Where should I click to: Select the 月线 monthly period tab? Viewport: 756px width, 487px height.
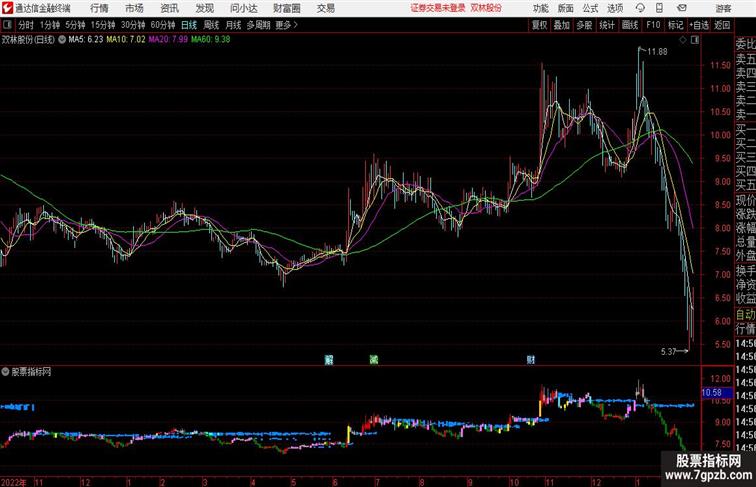233,25
